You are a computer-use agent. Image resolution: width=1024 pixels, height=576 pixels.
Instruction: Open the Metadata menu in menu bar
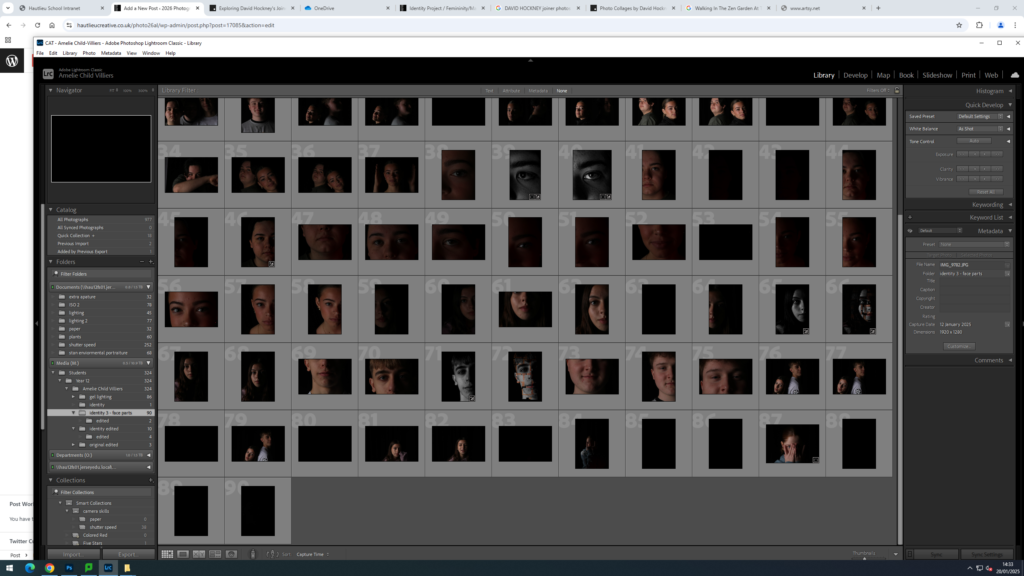click(x=111, y=53)
